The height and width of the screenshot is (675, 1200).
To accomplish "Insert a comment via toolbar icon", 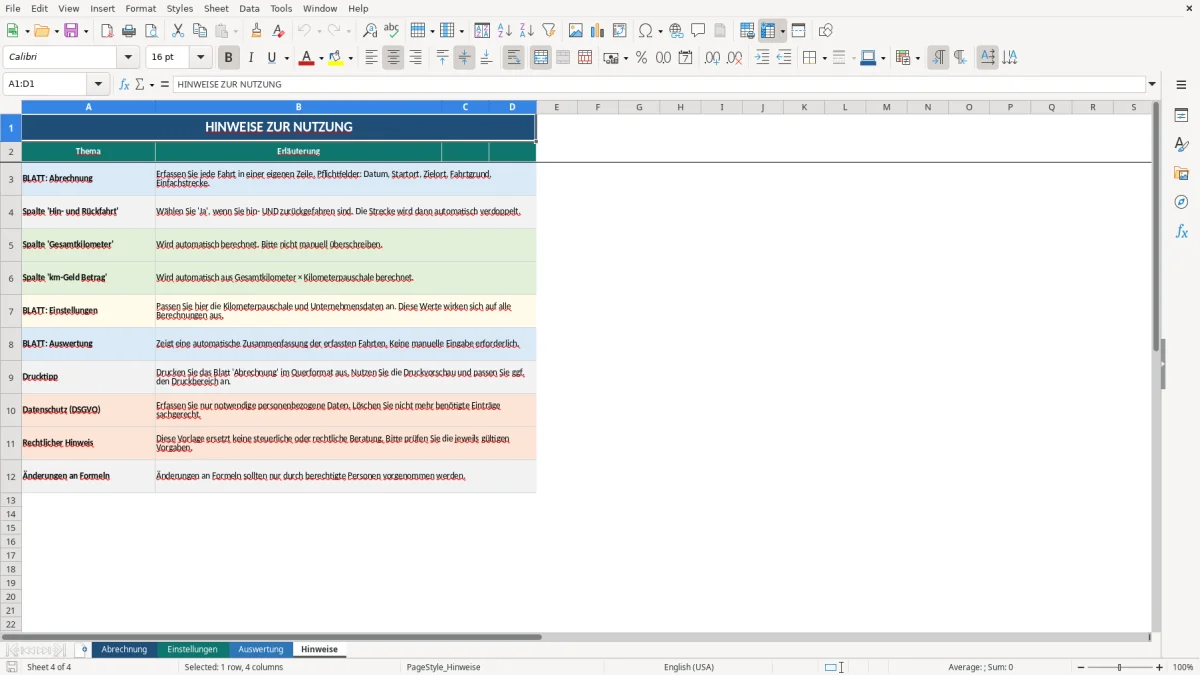I will [x=698, y=31].
